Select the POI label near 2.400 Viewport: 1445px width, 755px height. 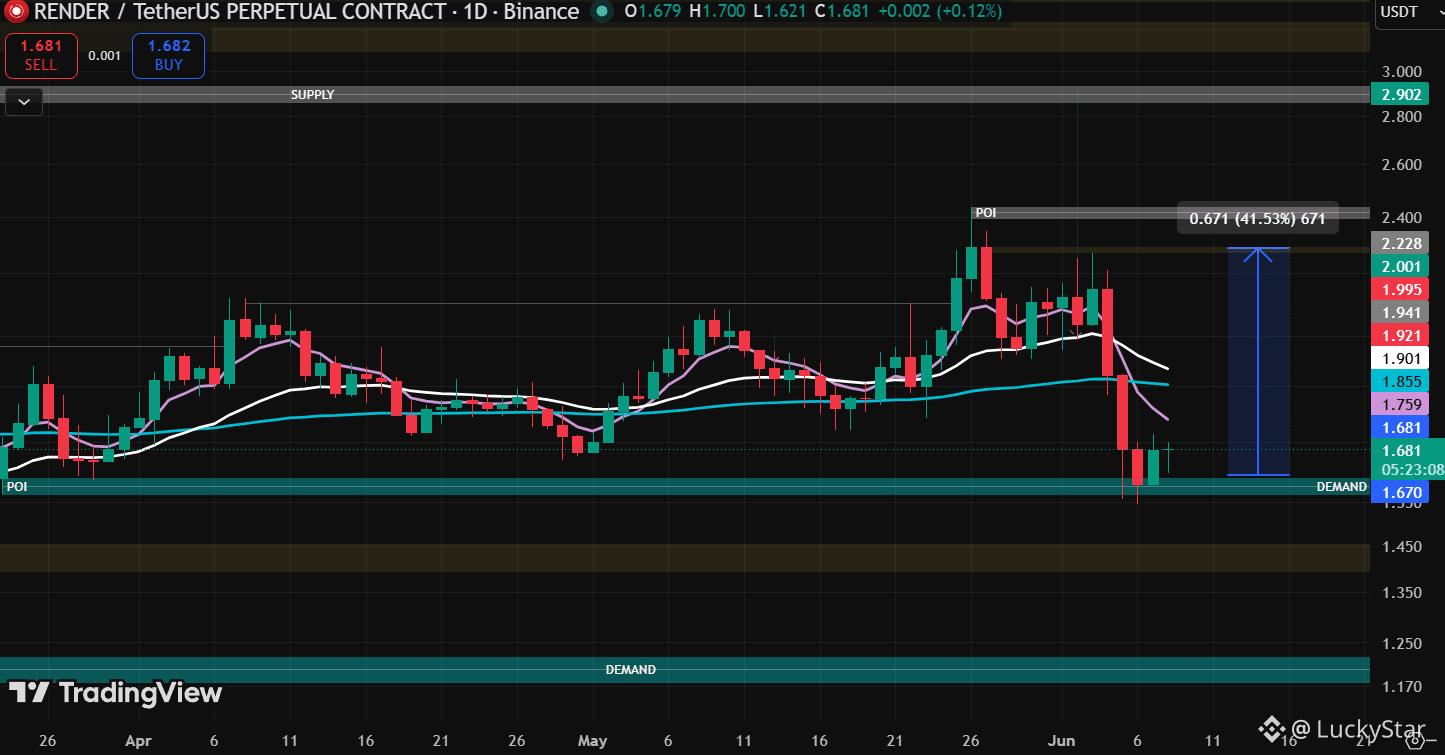pyautogui.click(x=986, y=213)
